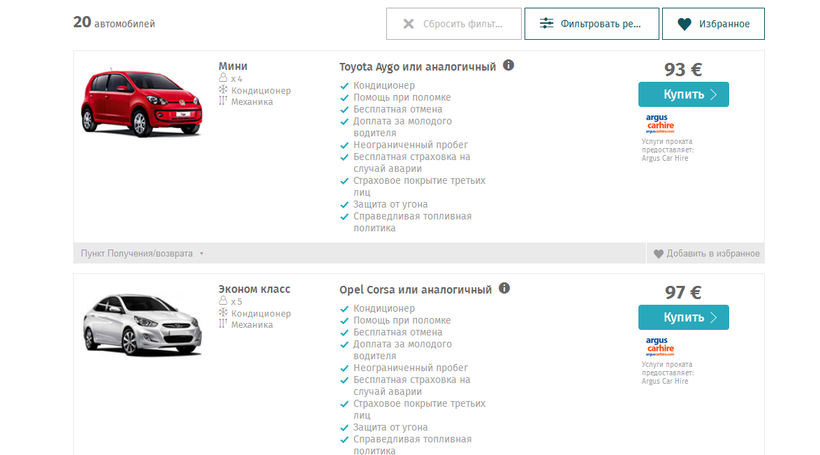Click the Toyota Aygo или аналогичный title
This screenshot has height=455, width=820.
click(x=417, y=67)
